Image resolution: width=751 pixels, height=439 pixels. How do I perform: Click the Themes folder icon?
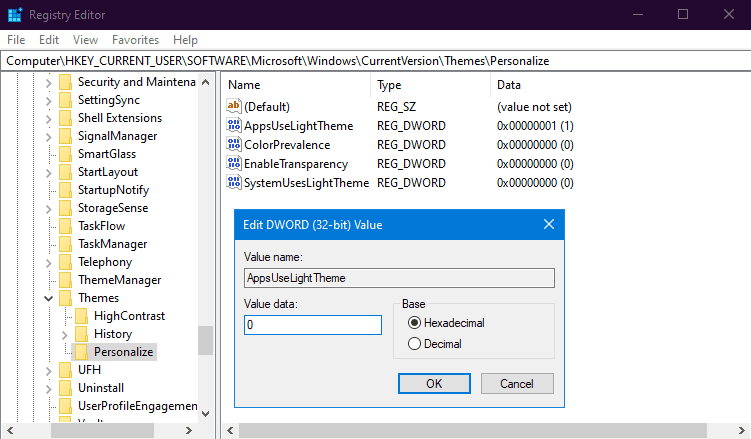pyautogui.click(x=66, y=298)
